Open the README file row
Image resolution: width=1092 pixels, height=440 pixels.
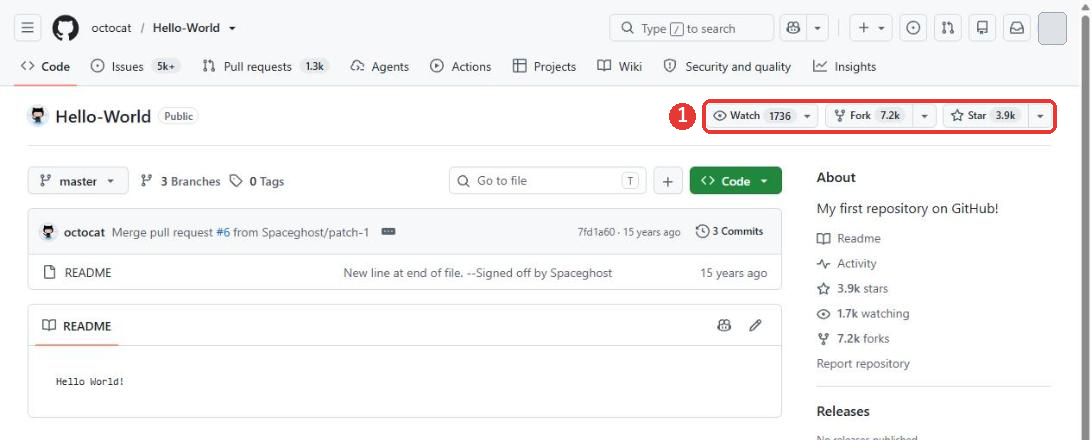[x=405, y=272]
